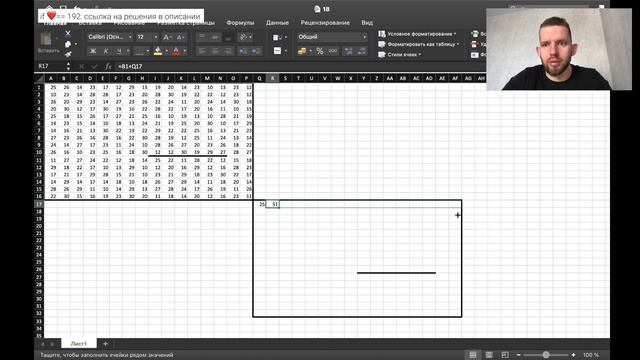Viewport: 640px width, 360px height.
Task: Select row 17 header
Action: (39, 204)
